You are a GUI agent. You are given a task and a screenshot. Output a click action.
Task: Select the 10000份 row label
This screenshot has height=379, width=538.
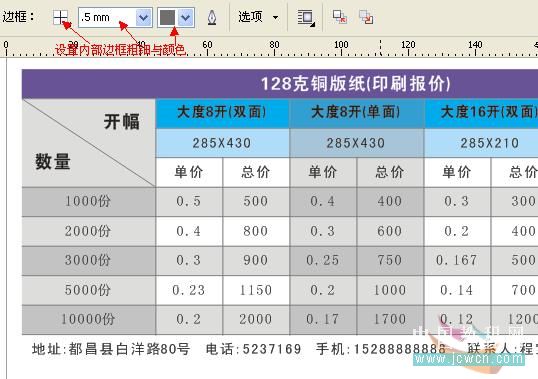89,320
